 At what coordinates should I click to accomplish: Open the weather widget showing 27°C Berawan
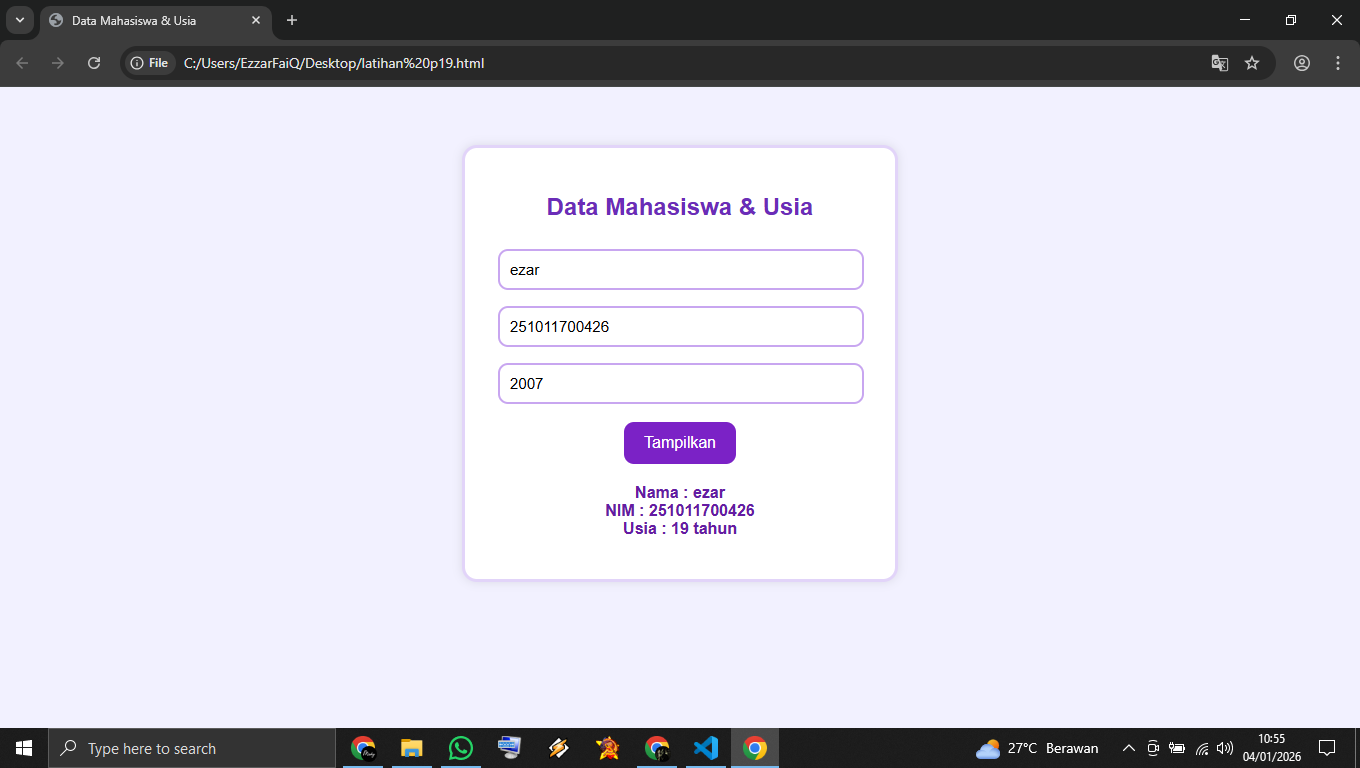click(1037, 748)
